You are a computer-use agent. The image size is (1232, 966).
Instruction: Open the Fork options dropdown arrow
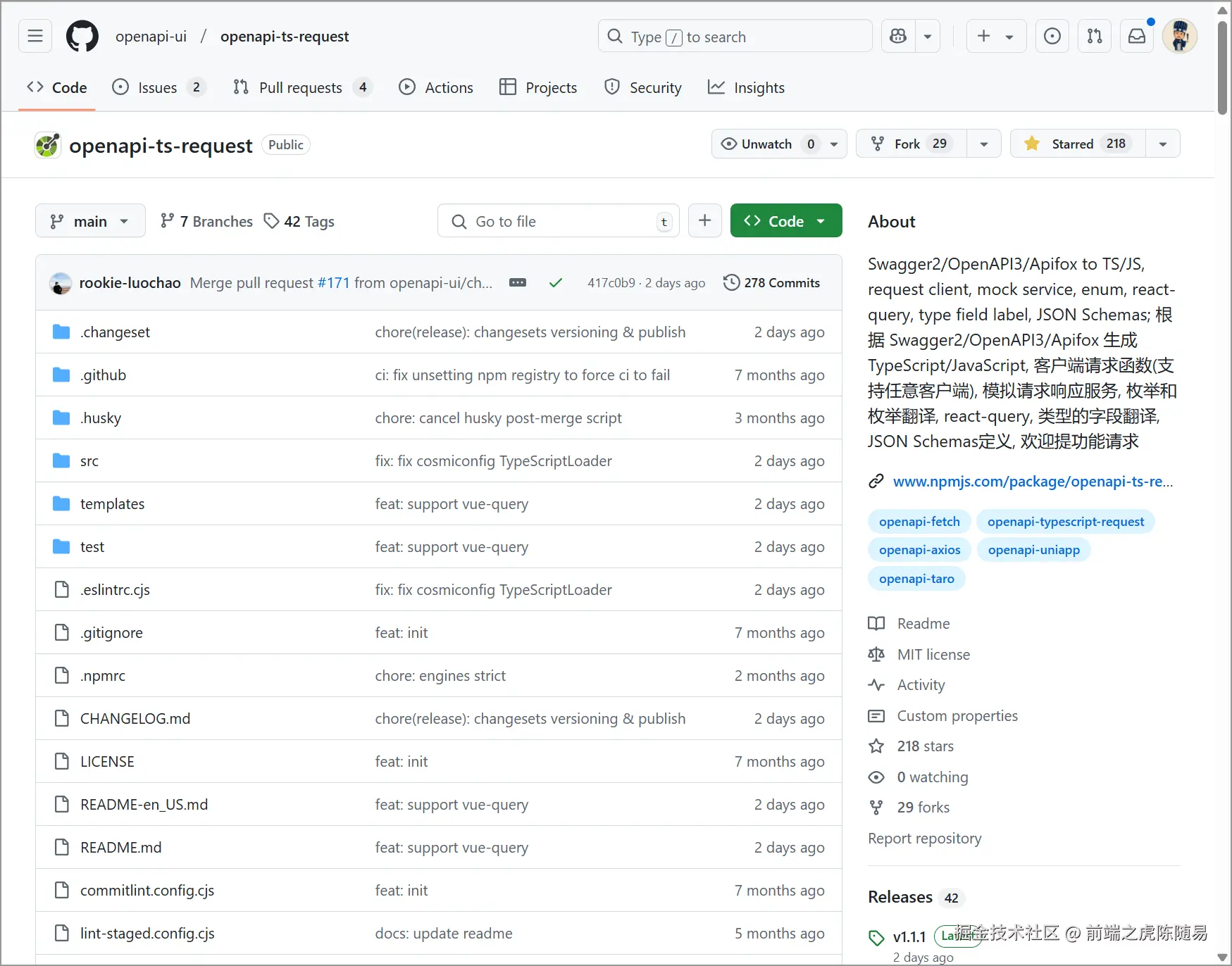pyautogui.click(x=984, y=144)
